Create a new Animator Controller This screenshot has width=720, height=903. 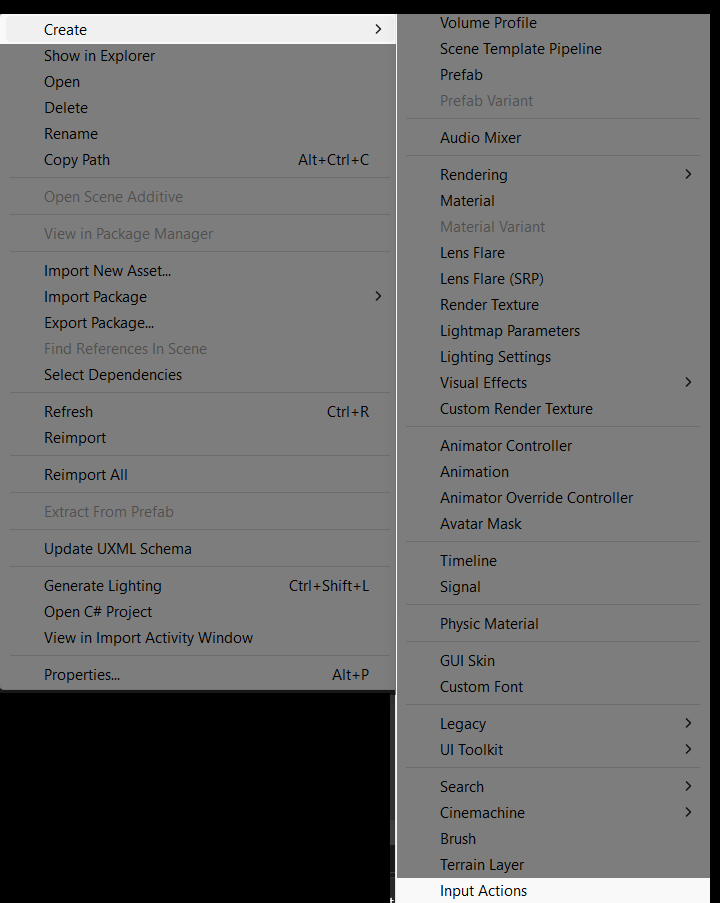point(506,446)
